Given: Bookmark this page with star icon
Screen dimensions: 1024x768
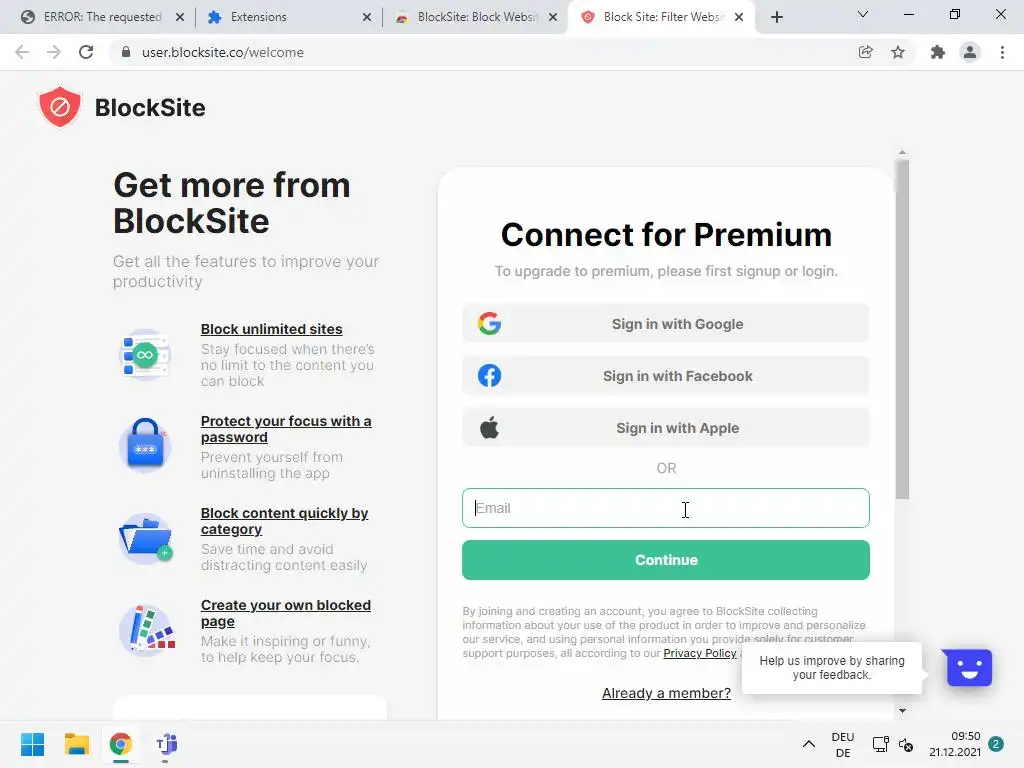Looking at the screenshot, I should coord(898,52).
